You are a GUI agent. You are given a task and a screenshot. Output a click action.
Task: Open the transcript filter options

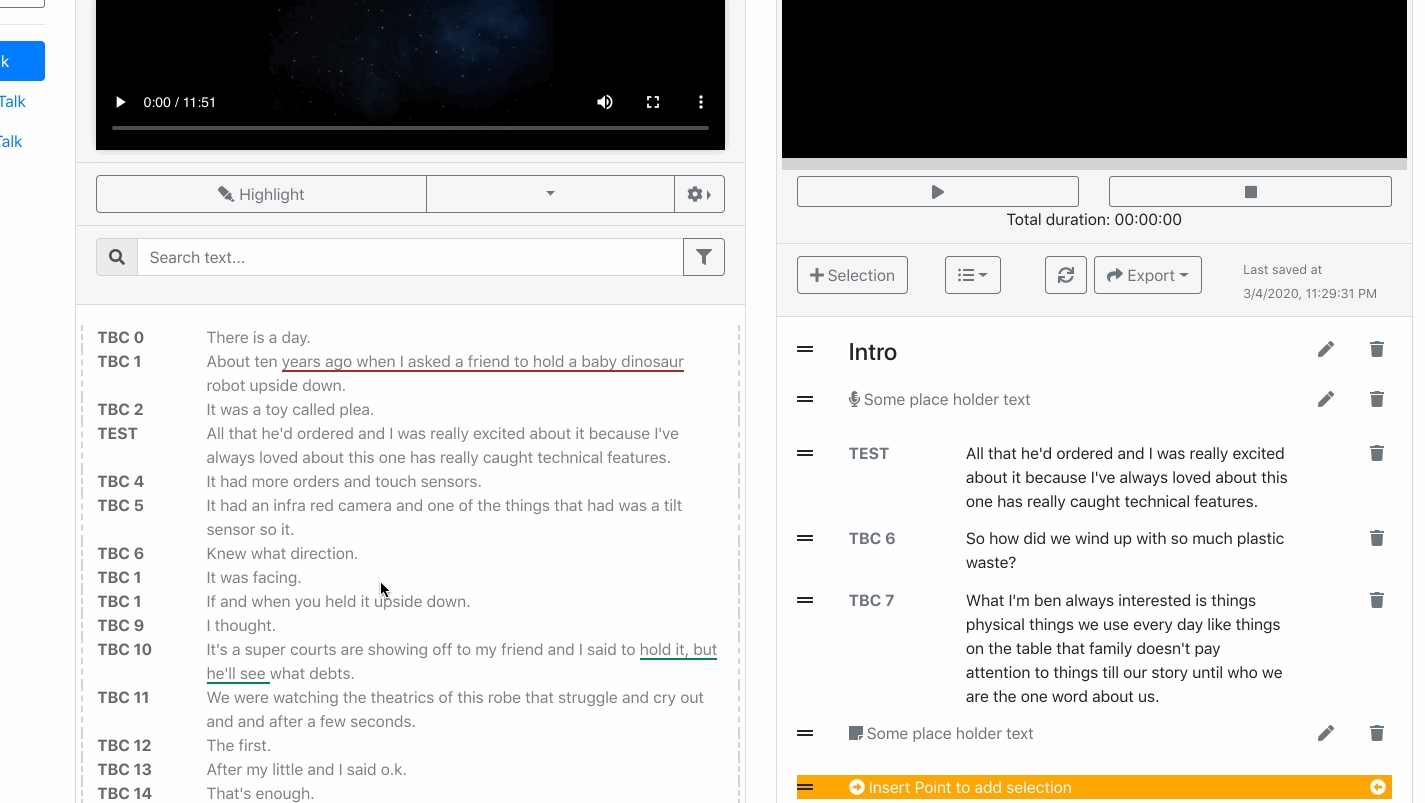(704, 257)
